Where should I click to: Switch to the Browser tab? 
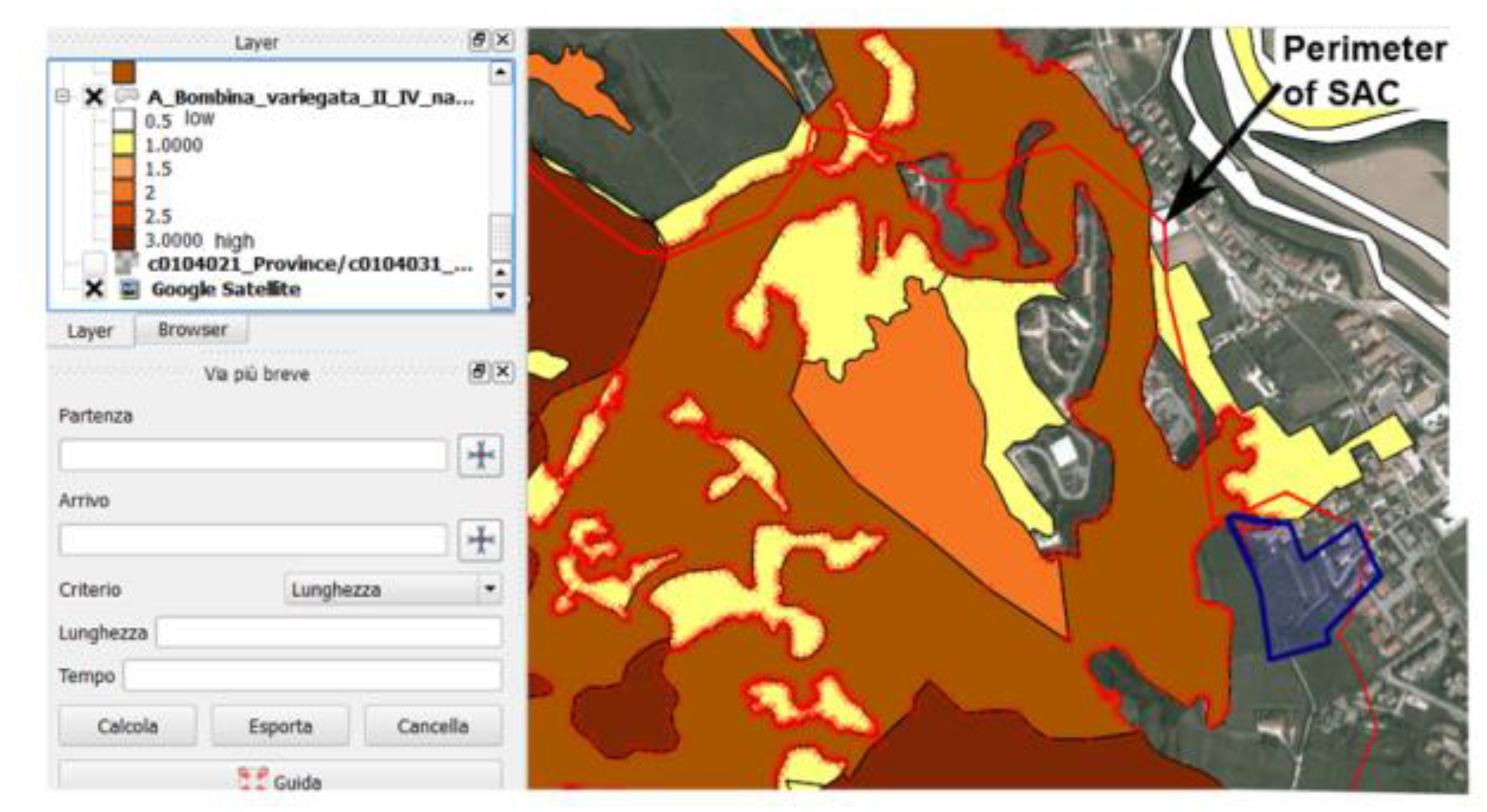tap(192, 330)
